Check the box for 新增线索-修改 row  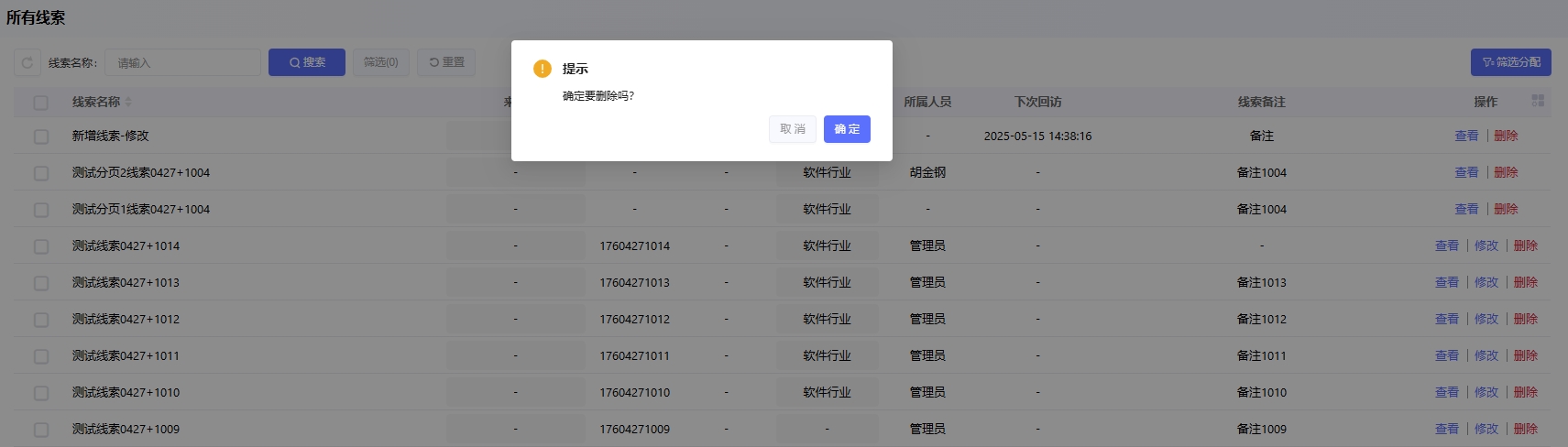[x=41, y=136]
